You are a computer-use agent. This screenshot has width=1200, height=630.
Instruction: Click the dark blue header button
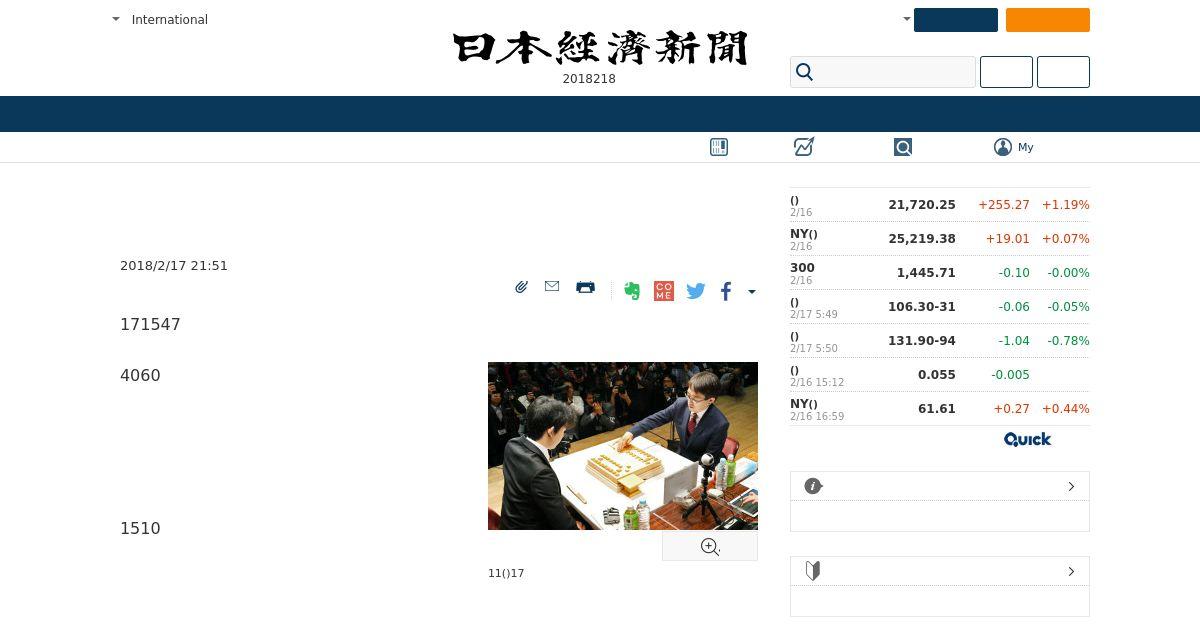click(955, 20)
